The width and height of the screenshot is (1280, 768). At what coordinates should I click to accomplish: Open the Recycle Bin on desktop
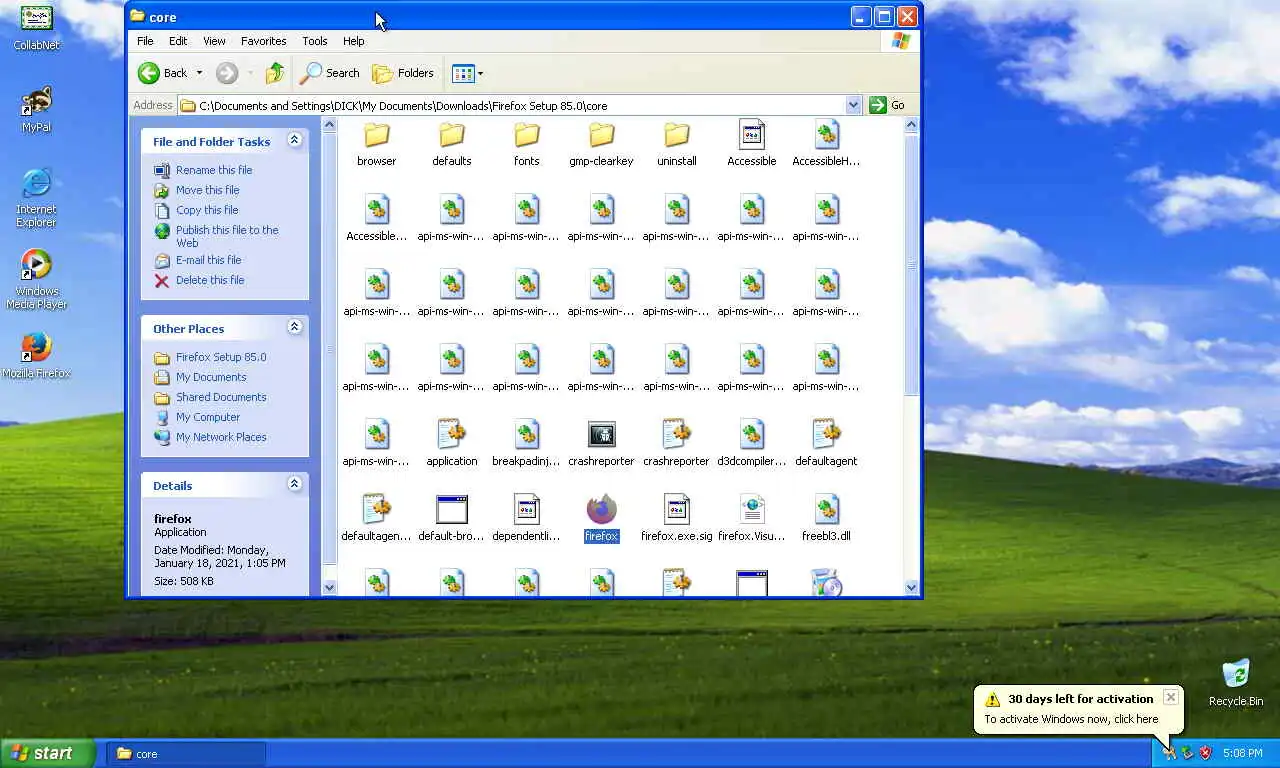point(1236,683)
